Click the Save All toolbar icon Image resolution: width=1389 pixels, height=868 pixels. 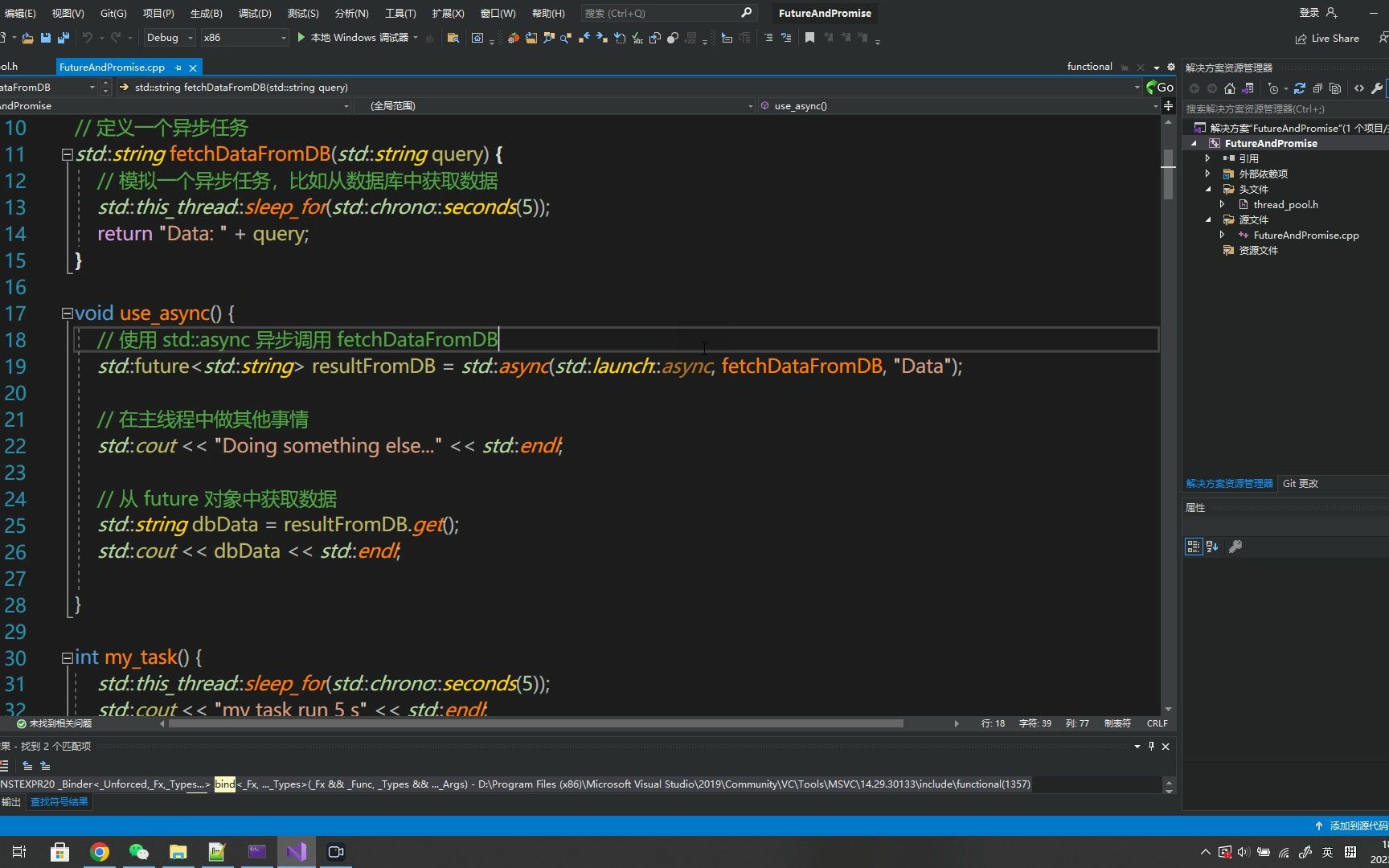[x=64, y=38]
